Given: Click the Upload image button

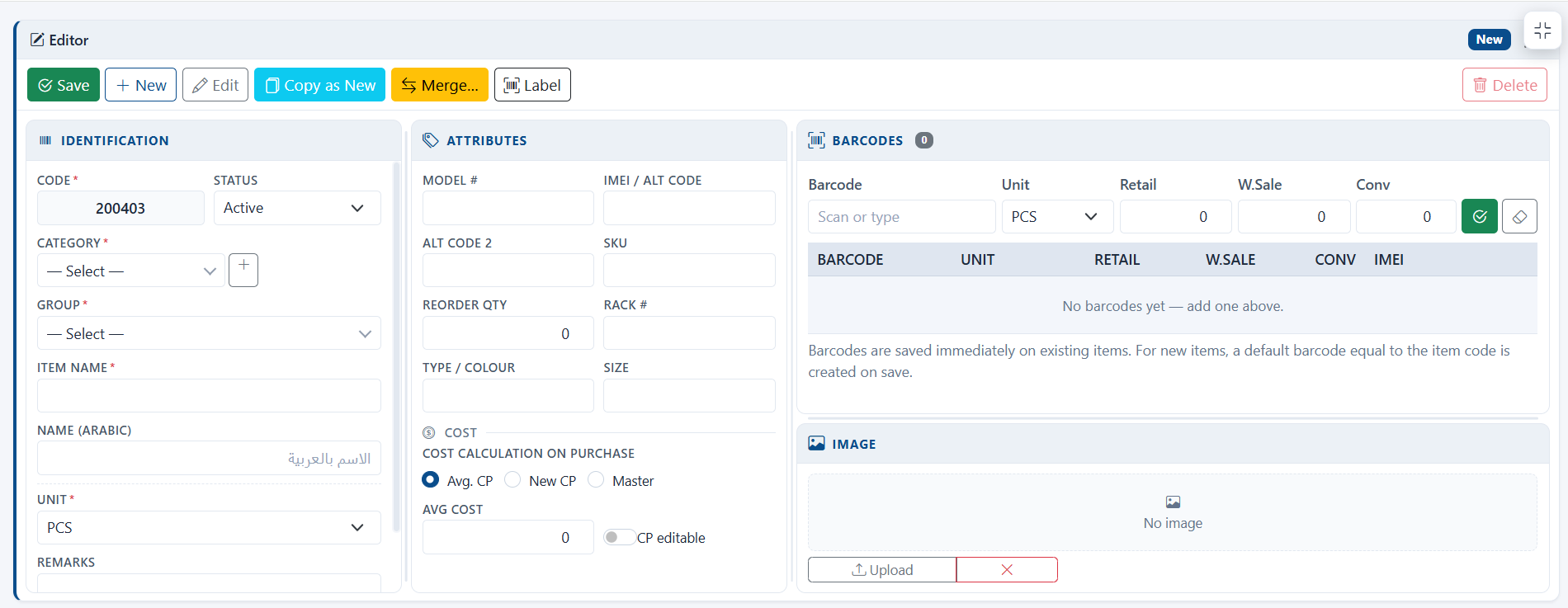Looking at the screenshot, I should 882,569.
